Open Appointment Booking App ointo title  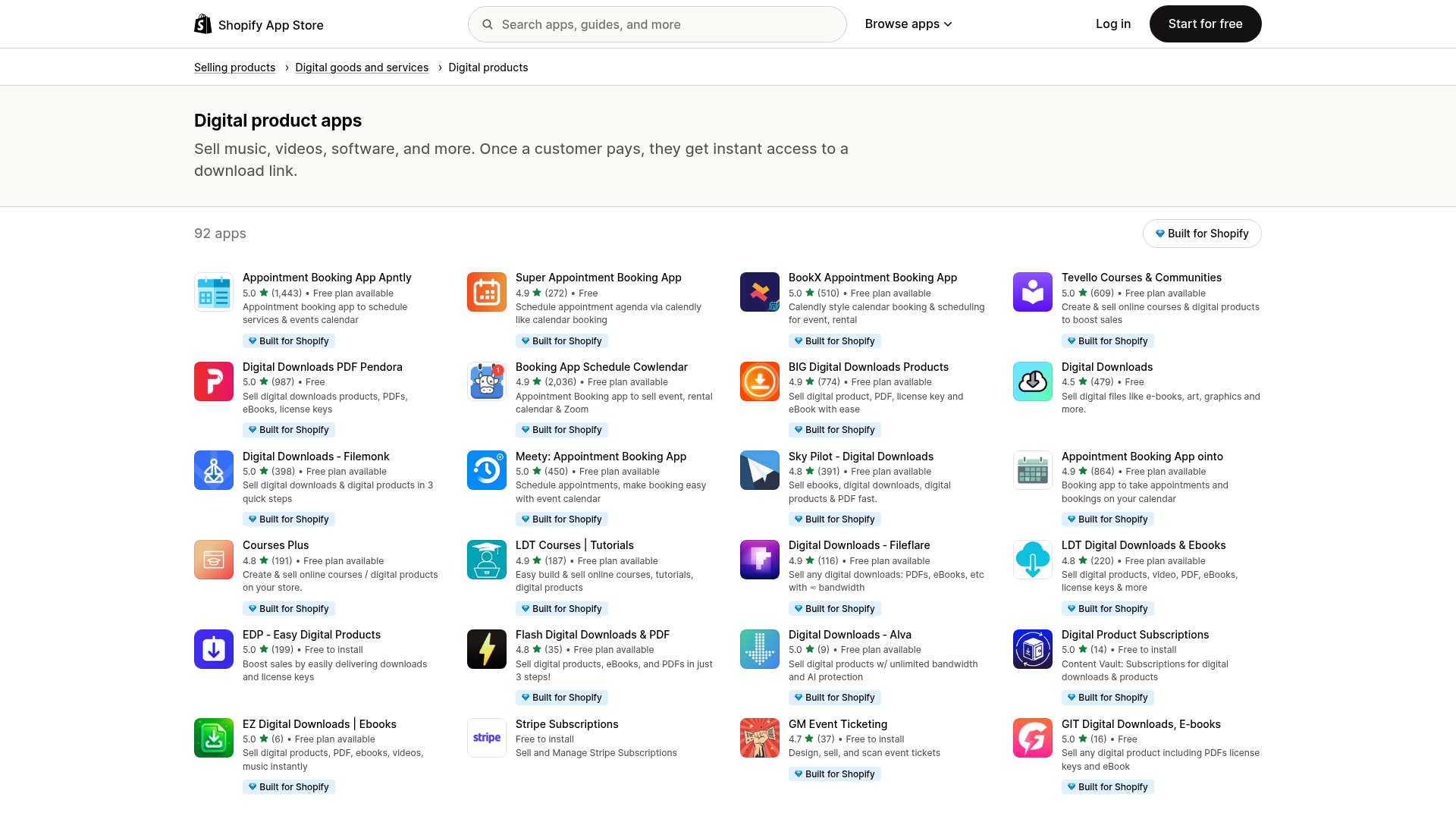click(x=1142, y=457)
